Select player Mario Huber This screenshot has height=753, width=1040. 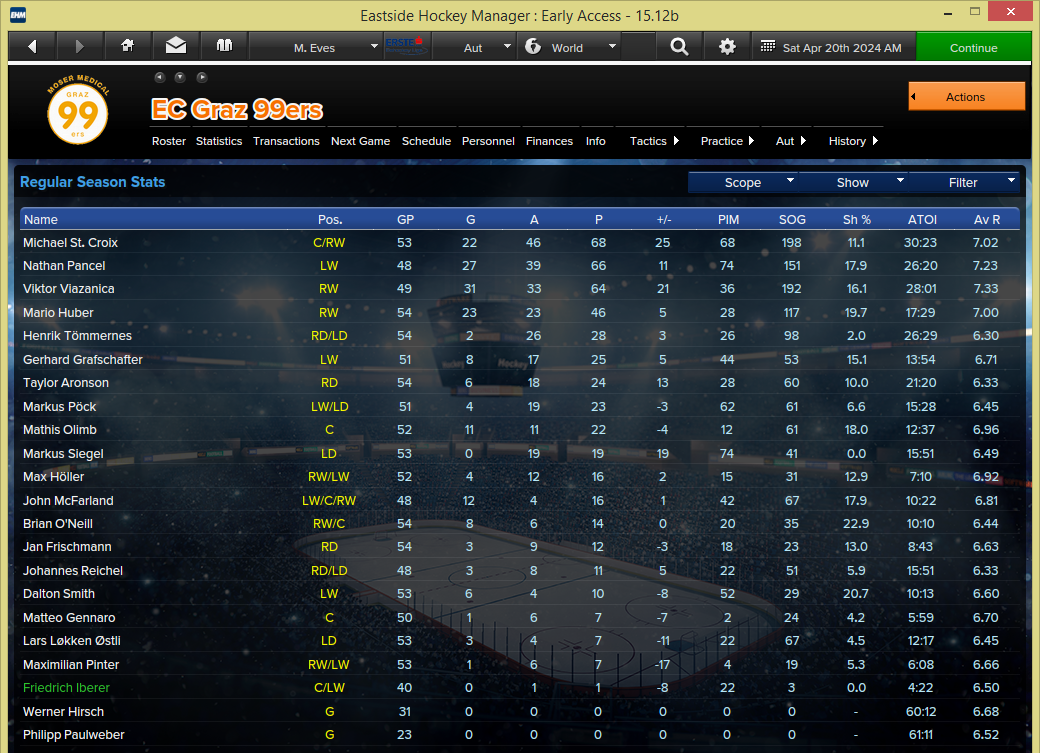point(58,312)
